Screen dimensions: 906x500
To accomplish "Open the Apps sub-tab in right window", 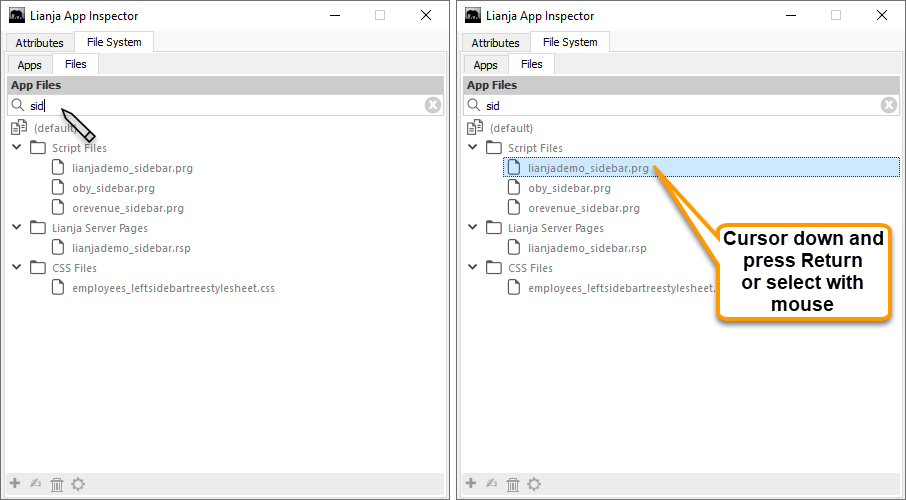I will click(x=485, y=65).
